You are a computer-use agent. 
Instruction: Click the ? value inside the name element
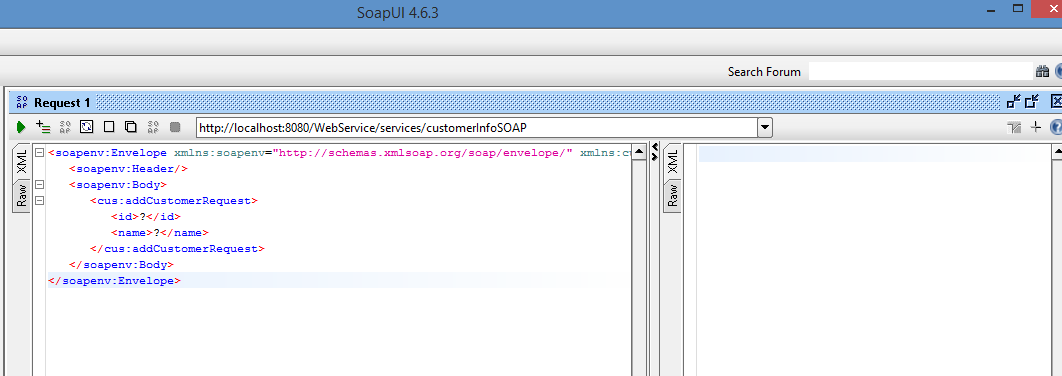157,232
